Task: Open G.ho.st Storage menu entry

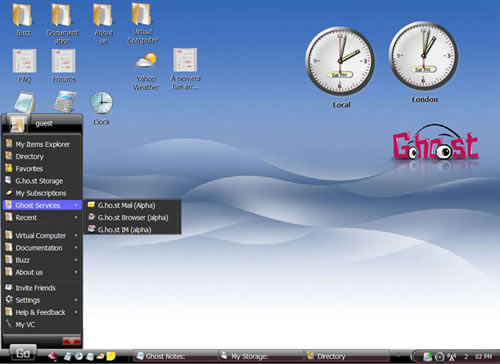Action: click(42, 181)
